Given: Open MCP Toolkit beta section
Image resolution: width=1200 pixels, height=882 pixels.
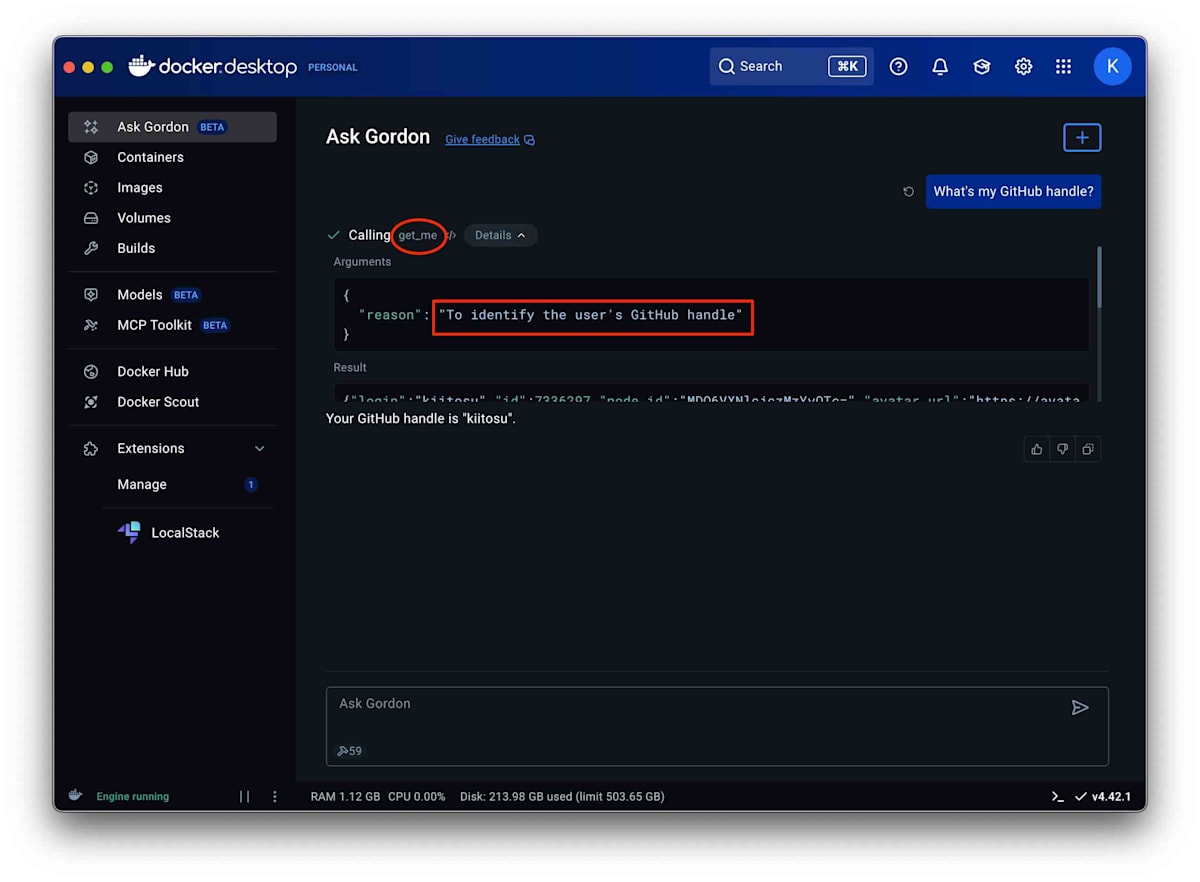Looking at the screenshot, I should 172,325.
